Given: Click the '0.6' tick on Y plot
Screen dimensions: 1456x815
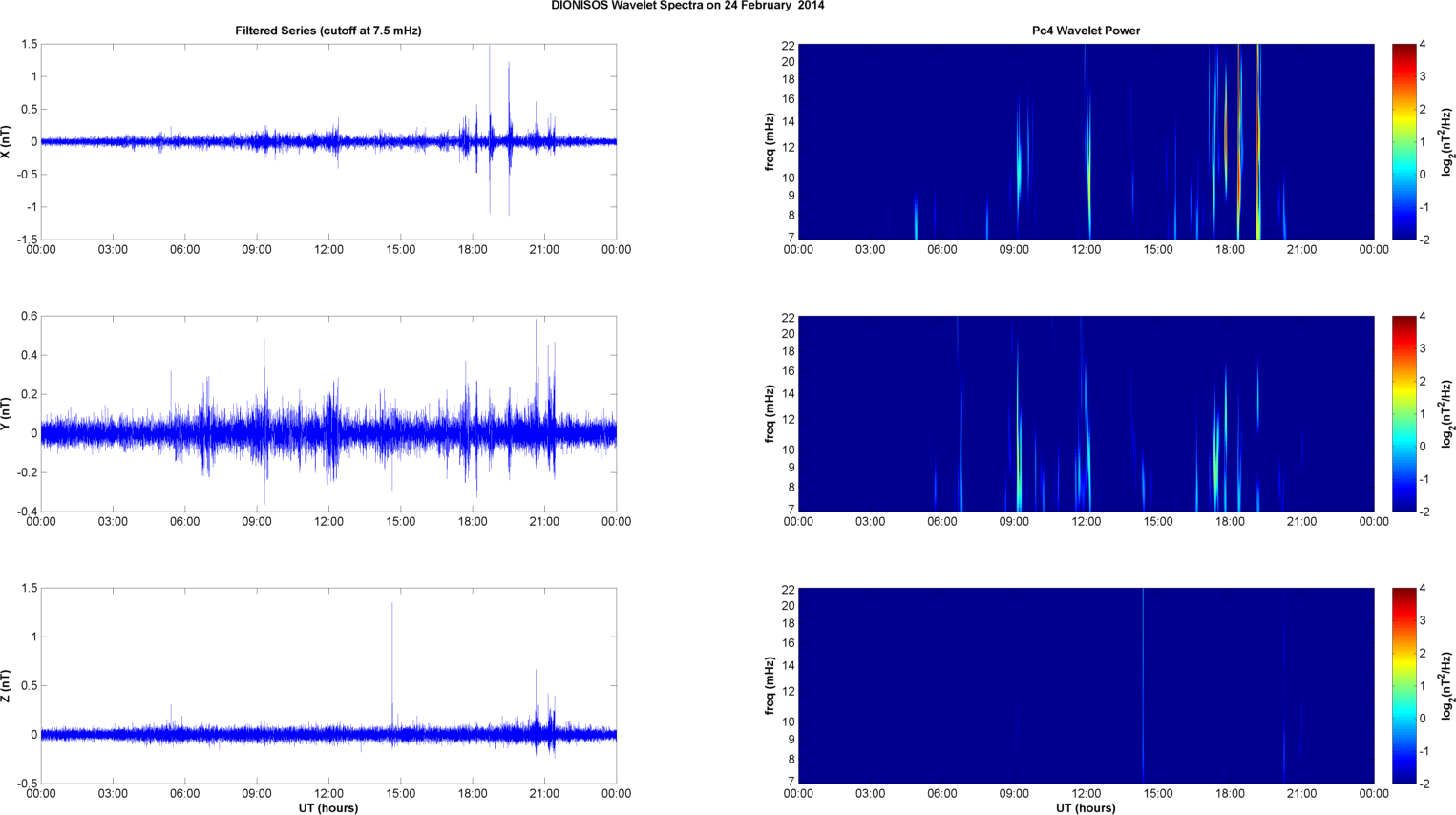Looking at the screenshot, I should coord(29,317).
